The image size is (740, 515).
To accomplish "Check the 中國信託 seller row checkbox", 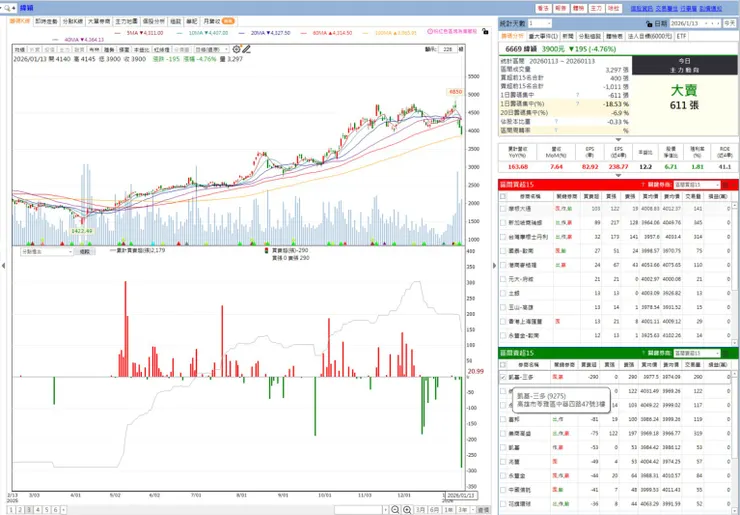I will (x=503, y=490).
